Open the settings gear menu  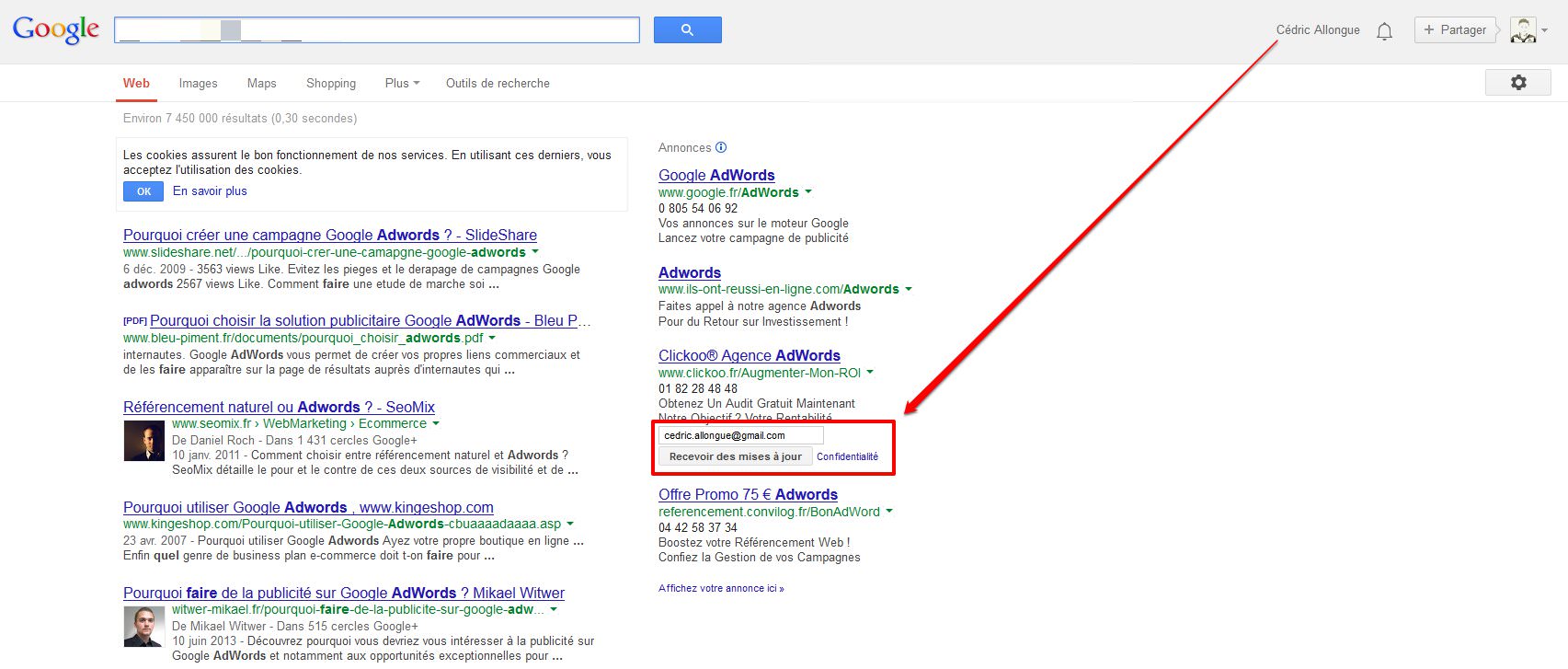pos(1518,83)
